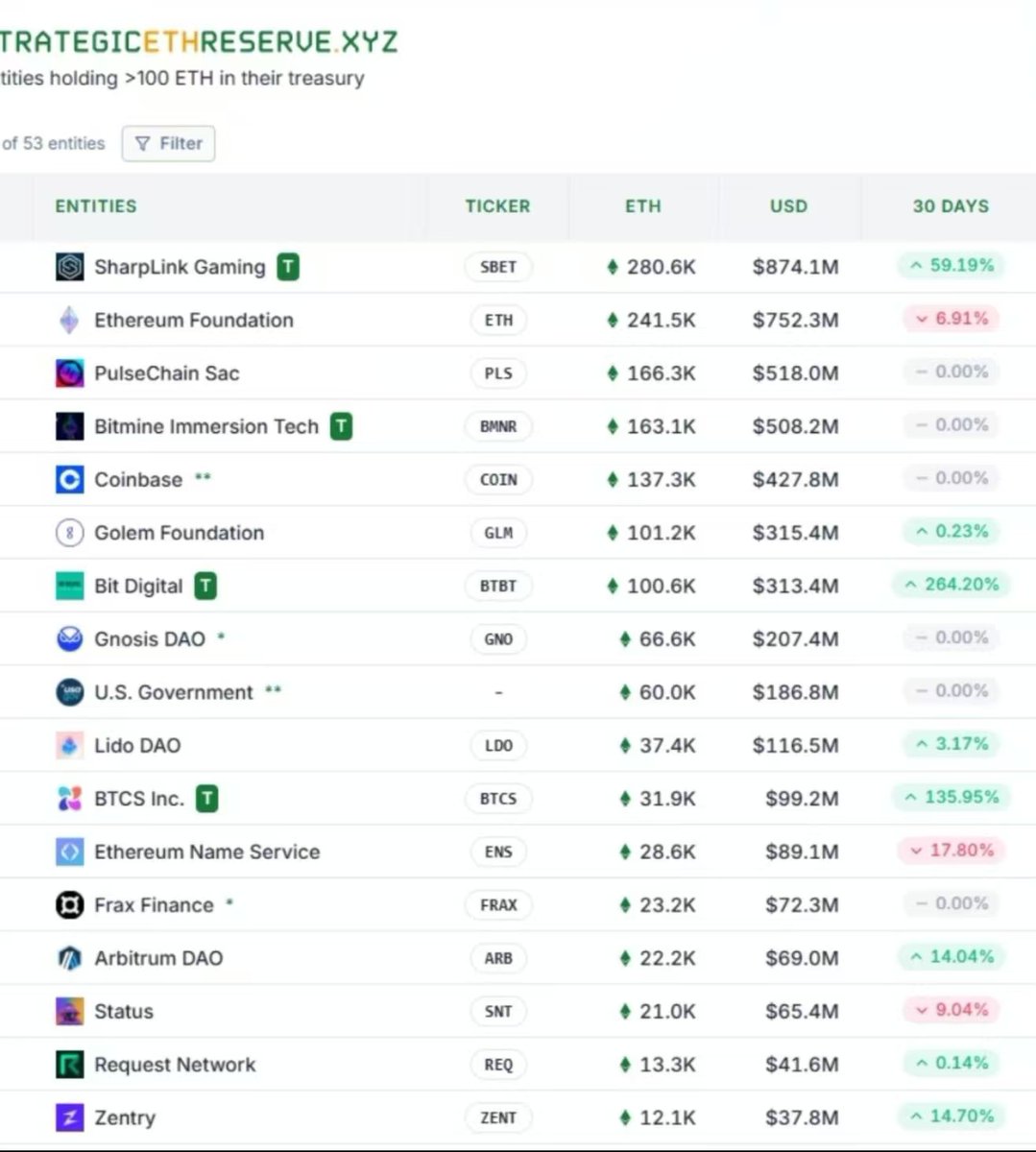Click the 14.70% change badge
Screen dimensions: 1036x1152
pos(952,1116)
